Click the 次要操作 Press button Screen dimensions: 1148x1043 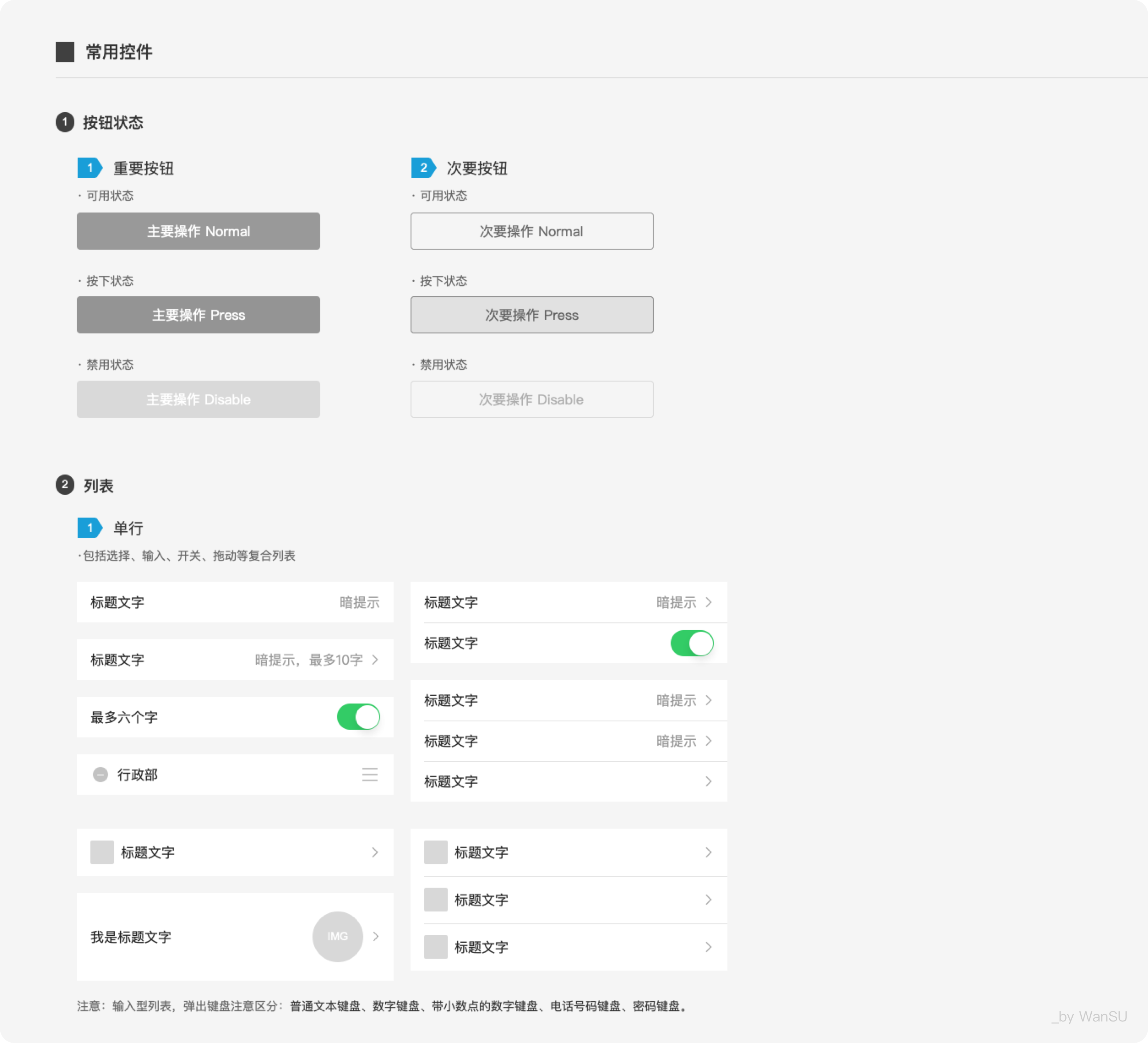point(531,315)
